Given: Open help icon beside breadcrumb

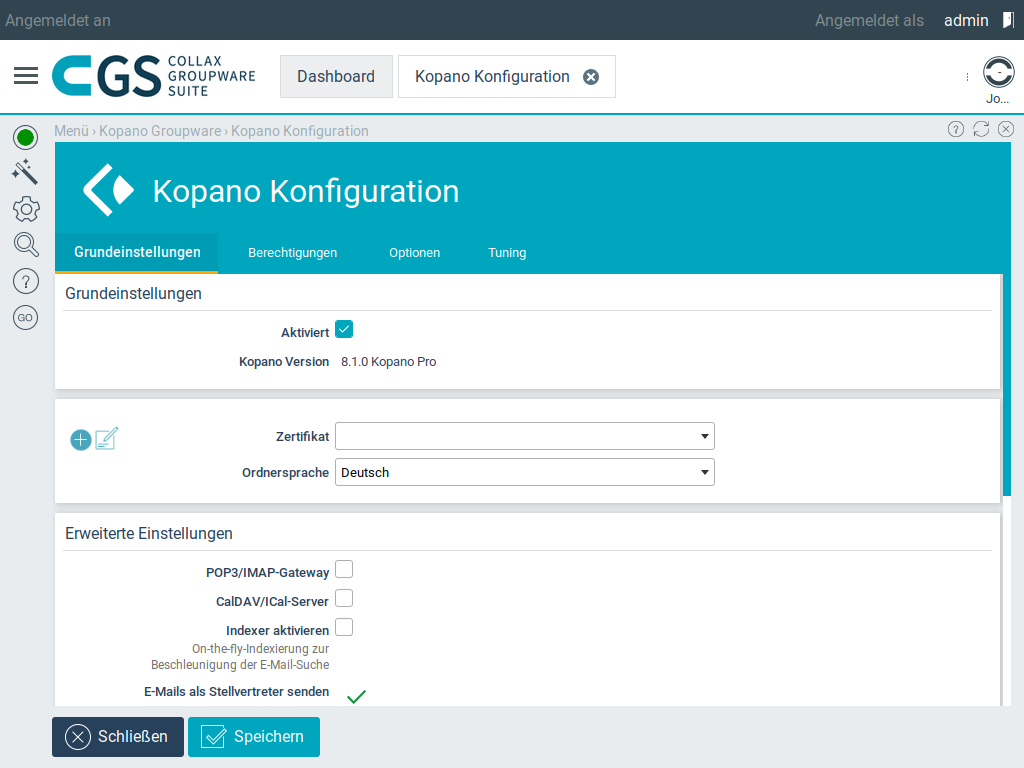Looking at the screenshot, I should click(x=955, y=129).
